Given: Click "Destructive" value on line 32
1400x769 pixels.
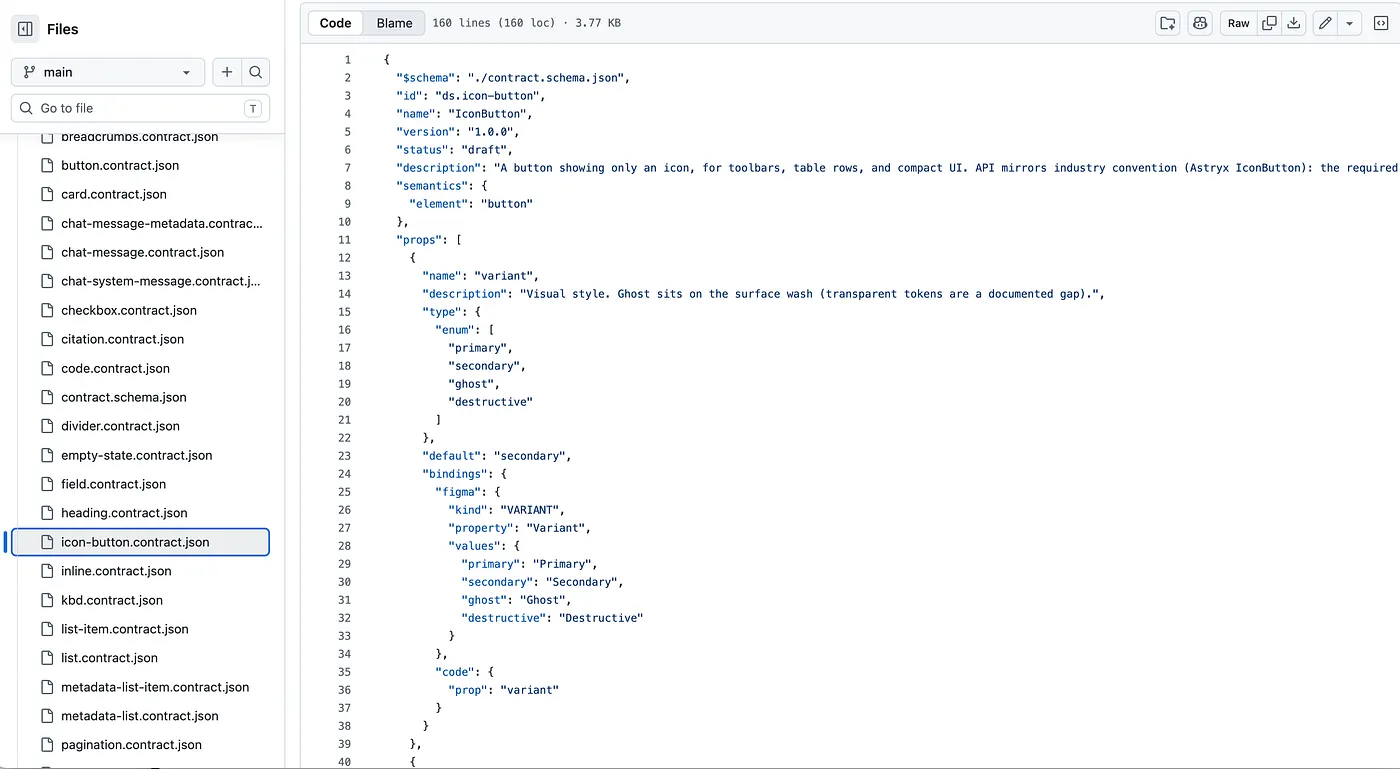Looking at the screenshot, I should click(x=600, y=618).
